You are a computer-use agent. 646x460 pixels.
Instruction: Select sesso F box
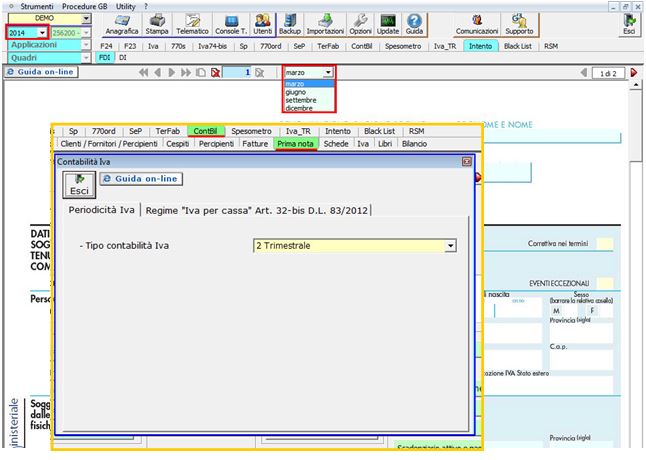point(592,311)
